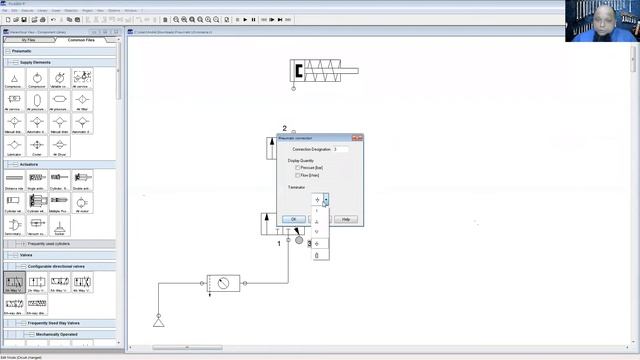Open the Window menu

(131, 10)
